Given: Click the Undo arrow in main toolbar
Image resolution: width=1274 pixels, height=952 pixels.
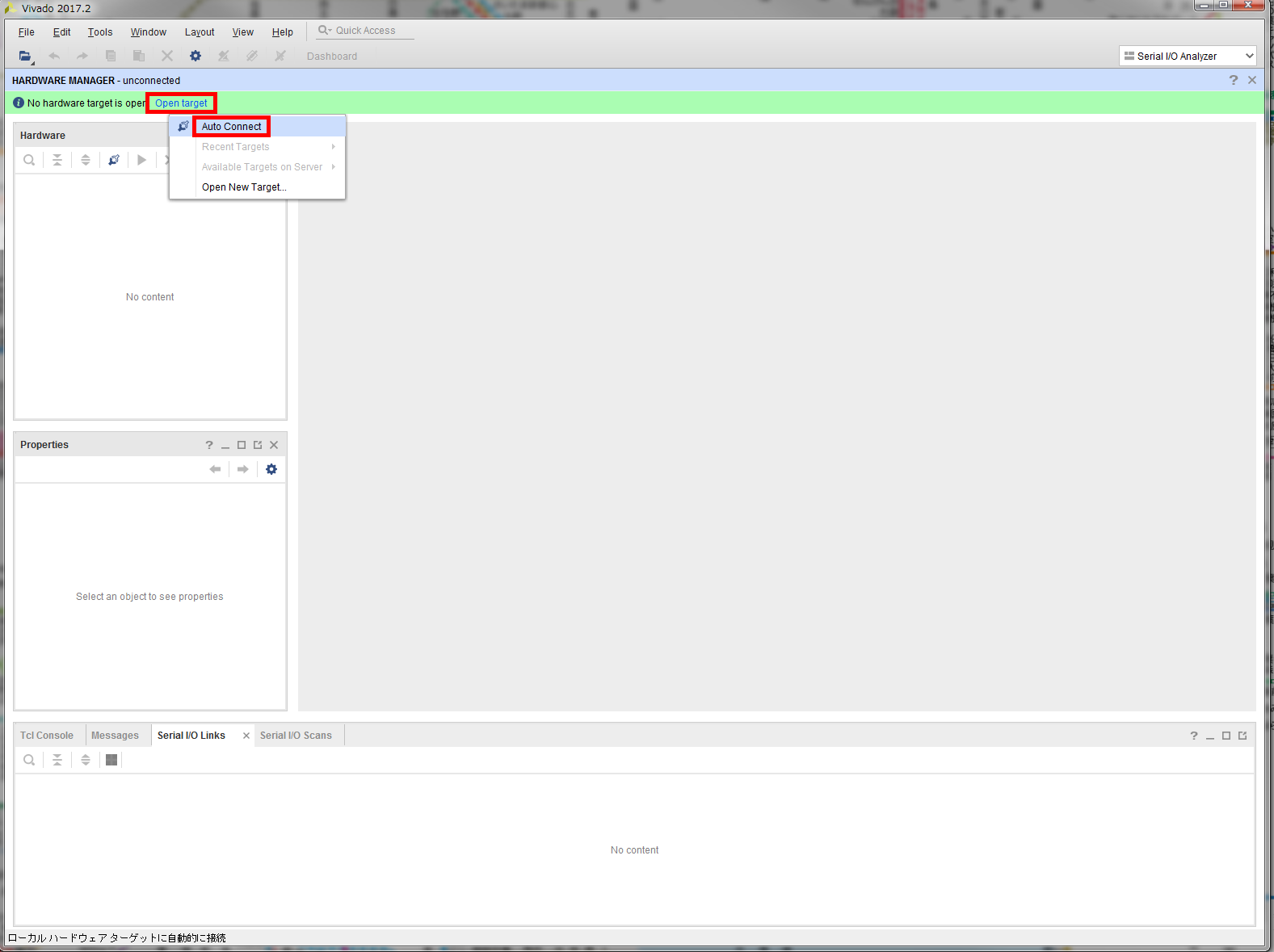Looking at the screenshot, I should (x=54, y=57).
